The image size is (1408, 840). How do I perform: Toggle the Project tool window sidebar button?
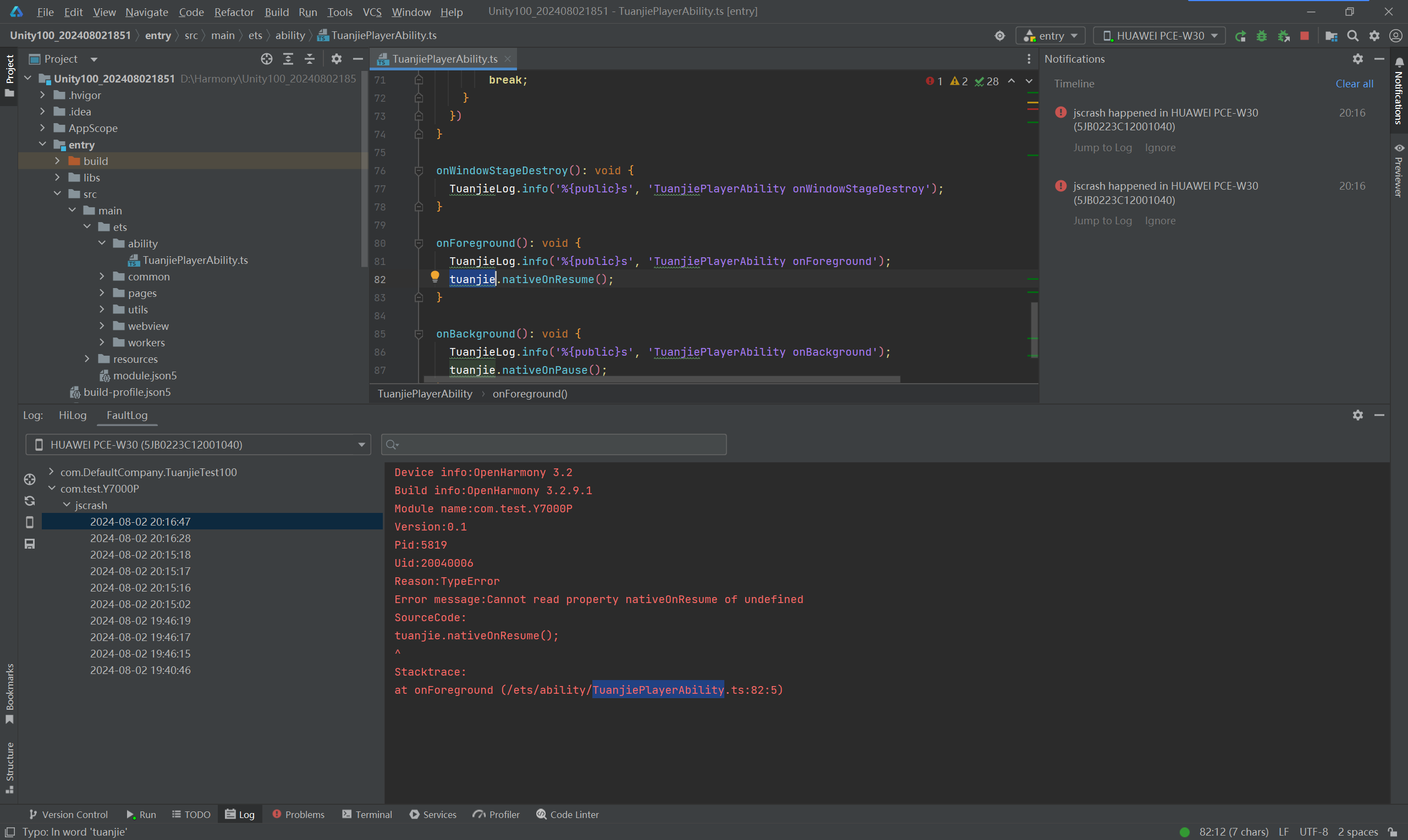(9, 76)
